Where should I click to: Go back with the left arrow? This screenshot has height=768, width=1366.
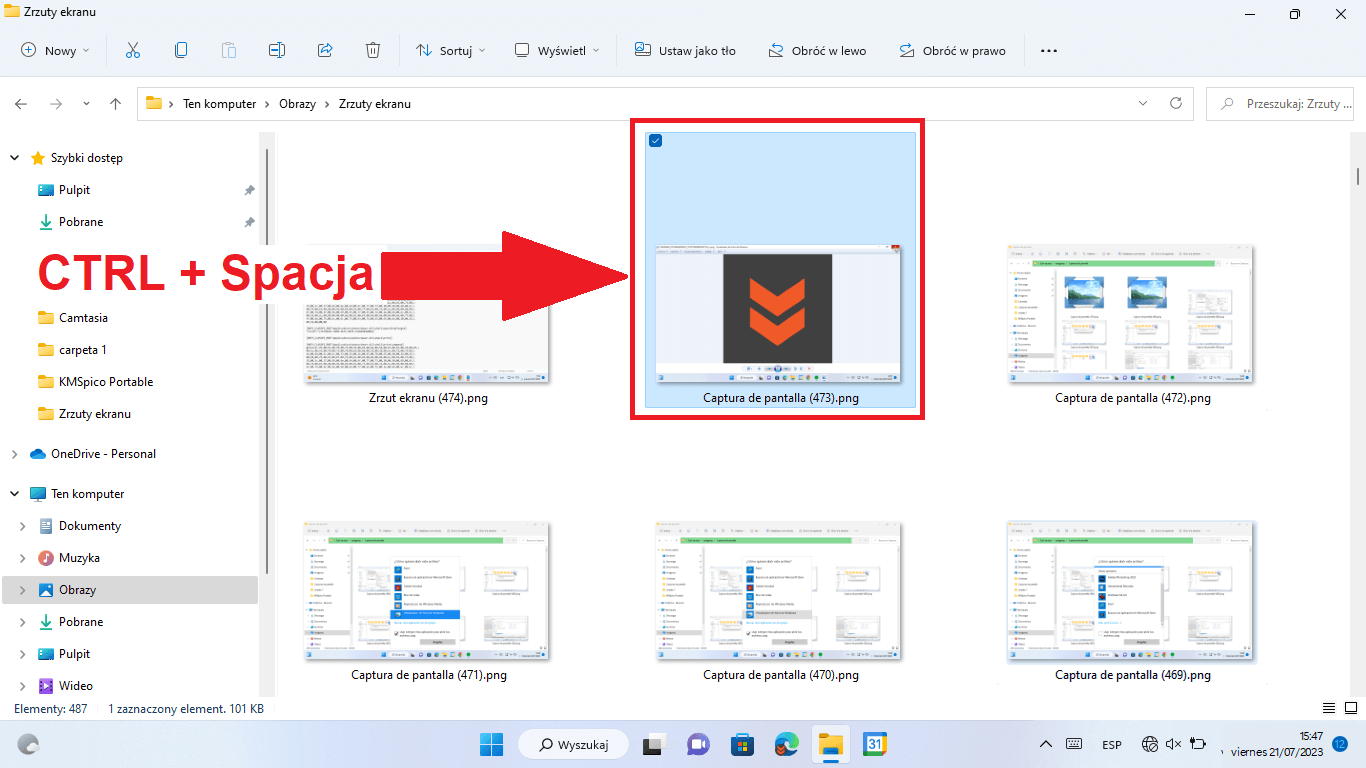tap(21, 104)
